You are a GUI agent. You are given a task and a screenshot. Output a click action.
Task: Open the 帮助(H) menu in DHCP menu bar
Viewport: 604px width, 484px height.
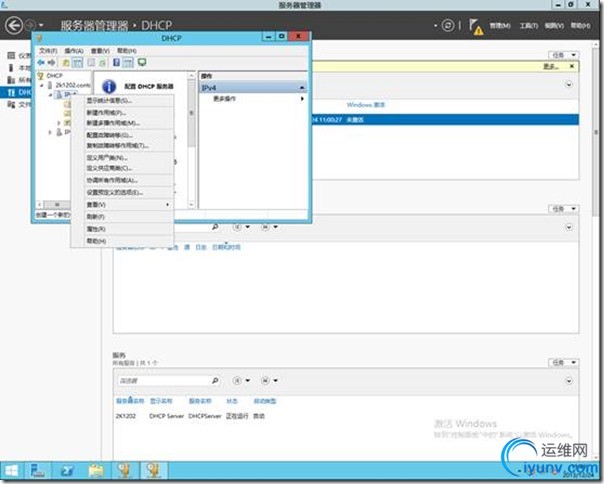tap(127, 51)
